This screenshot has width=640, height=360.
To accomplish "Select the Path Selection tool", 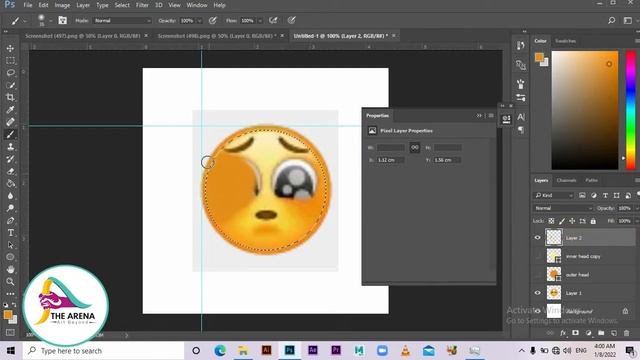I will point(10,245).
